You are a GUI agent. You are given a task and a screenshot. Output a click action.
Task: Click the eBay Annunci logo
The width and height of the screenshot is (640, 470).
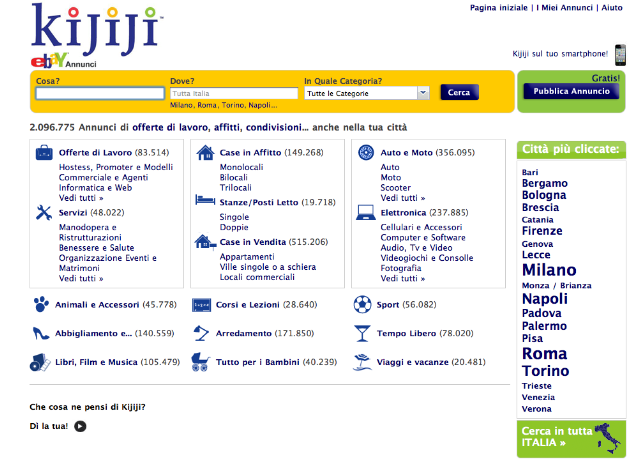(64, 61)
